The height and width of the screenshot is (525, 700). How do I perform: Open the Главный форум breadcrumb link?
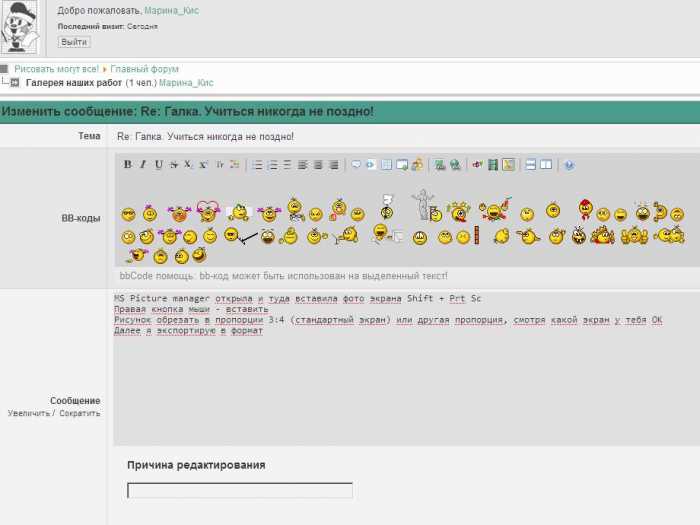click(144, 69)
